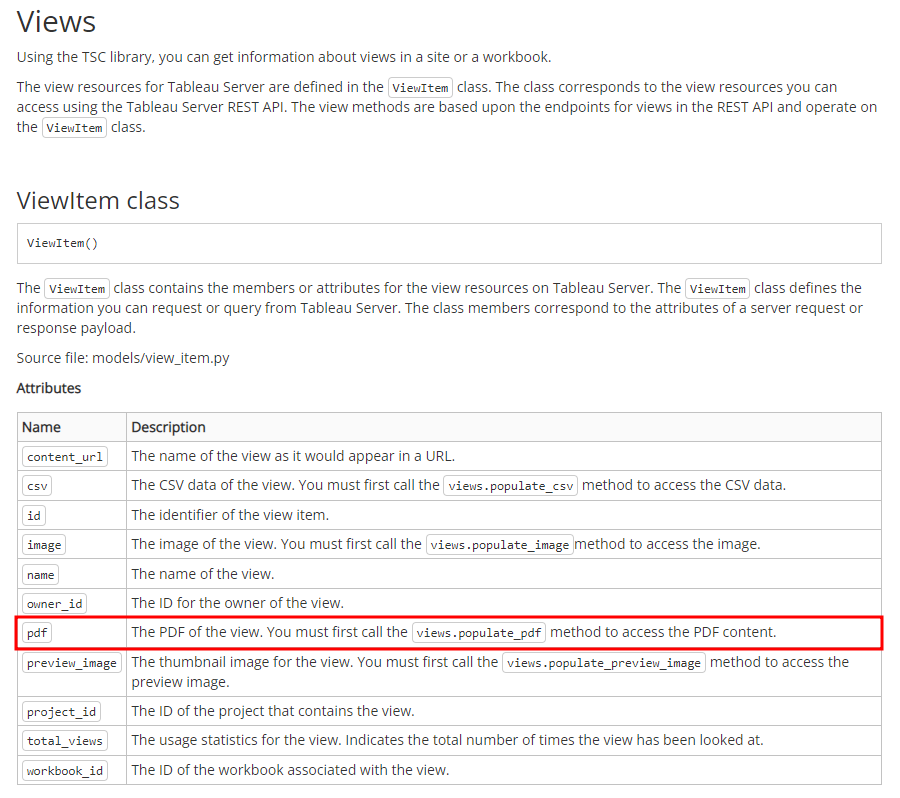Click the "ViewItem class" section heading
900x798 pixels.
coord(98,200)
